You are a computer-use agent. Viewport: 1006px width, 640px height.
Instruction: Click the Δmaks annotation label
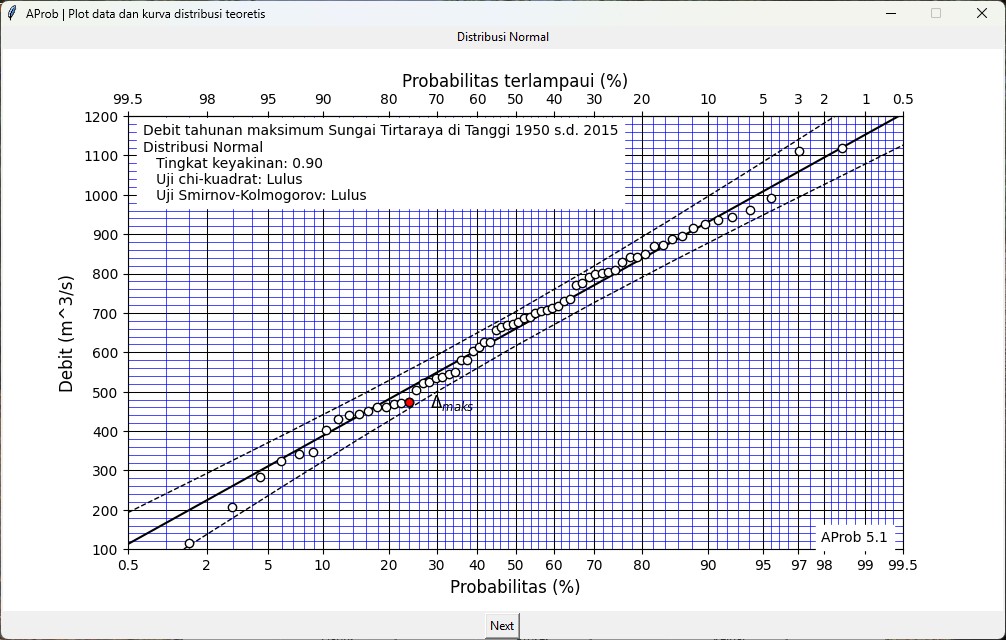pyautogui.click(x=451, y=403)
